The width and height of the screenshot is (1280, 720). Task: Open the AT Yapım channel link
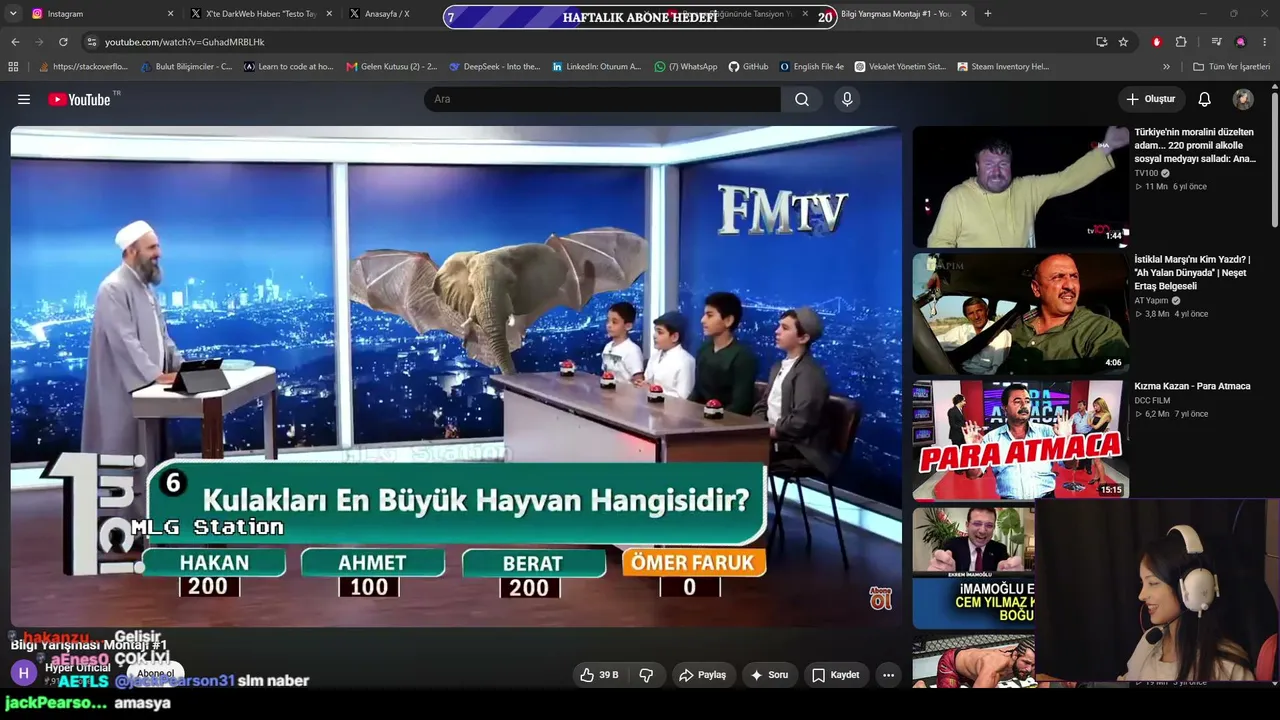point(1152,300)
